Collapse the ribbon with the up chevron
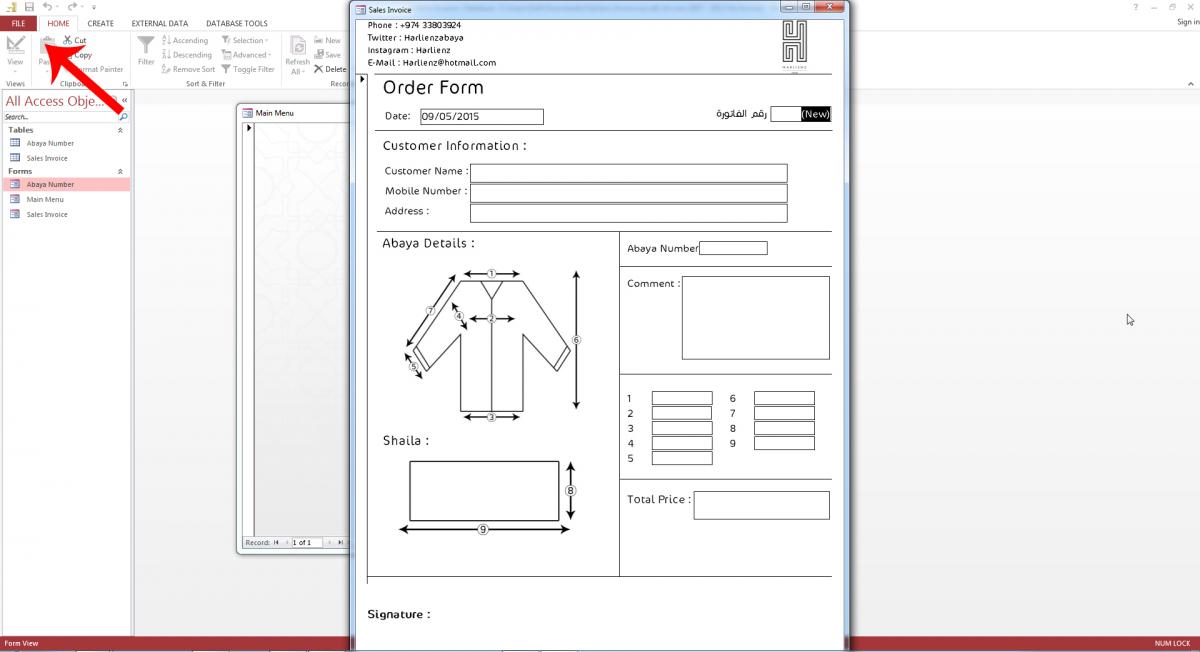Image resolution: width=1200 pixels, height=652 pixels. pos(1191,84)
